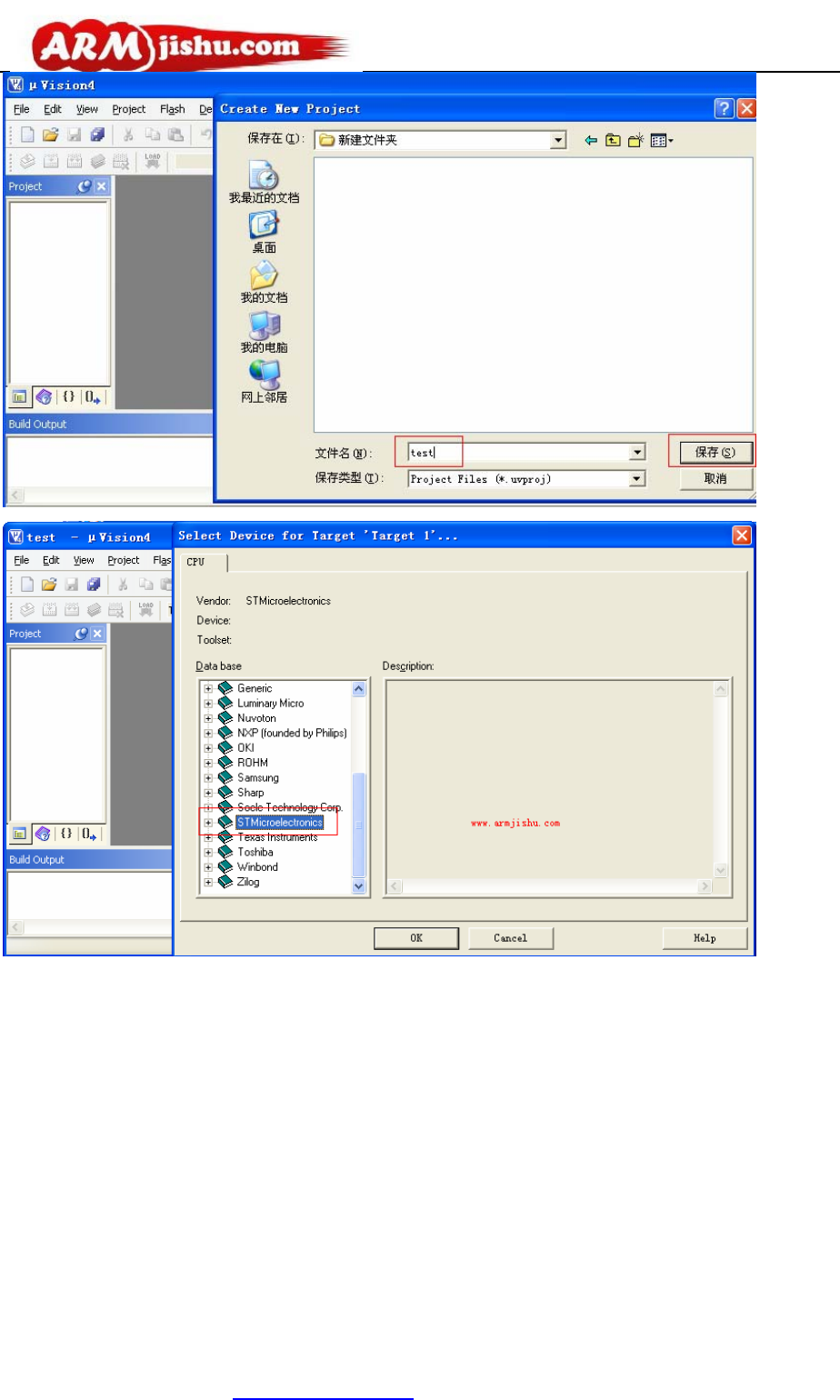Open 桌面 desktop shortcut in places bar

tap(264, 233)
